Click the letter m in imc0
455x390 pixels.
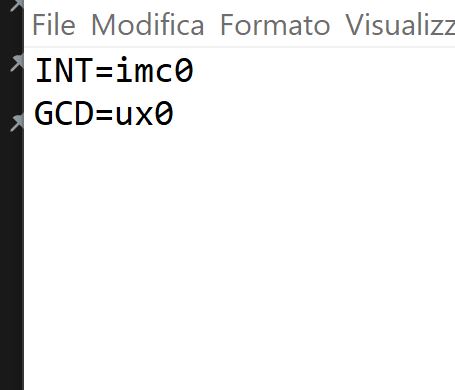pyautogui.click(x=144, y=73)
